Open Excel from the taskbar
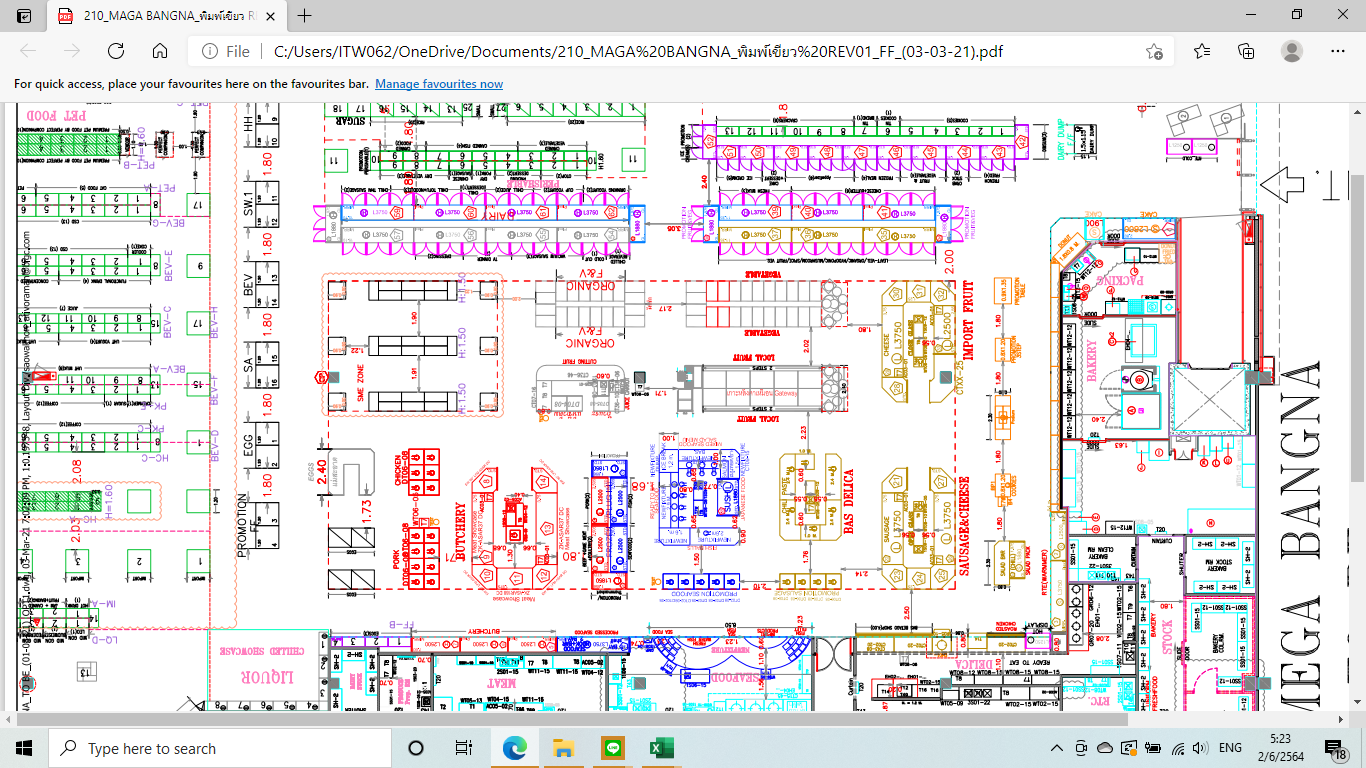 click(x=661, y=748)
